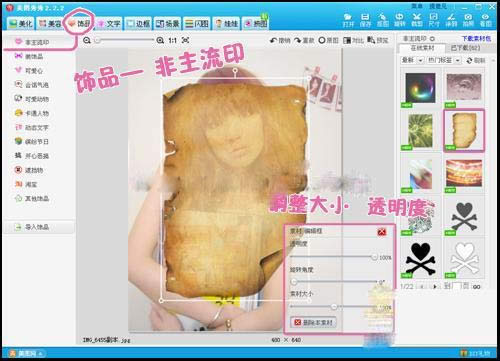The height and width of the screenshot is (361, 500).
Task: Select 卡通人物 (Cartoon characters) category
Action: point(32,113)
